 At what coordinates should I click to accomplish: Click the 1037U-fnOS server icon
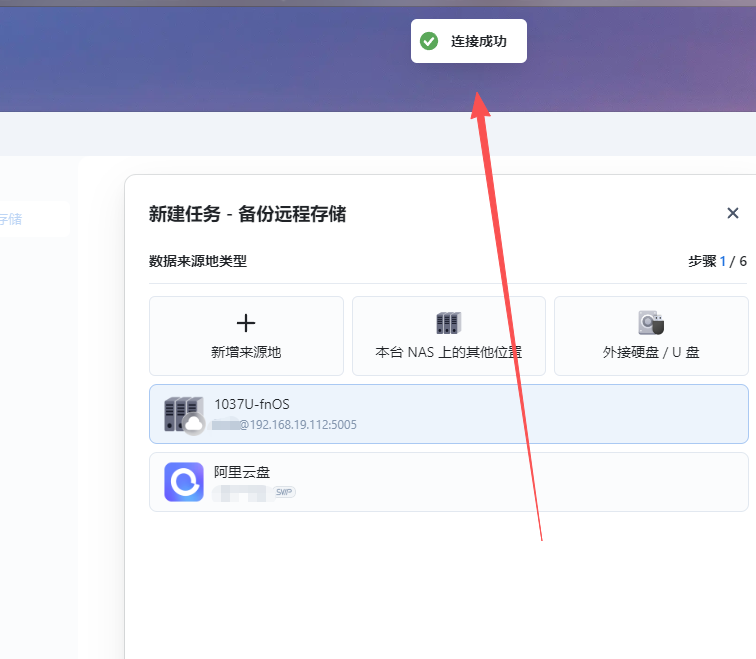coord(184,415)
